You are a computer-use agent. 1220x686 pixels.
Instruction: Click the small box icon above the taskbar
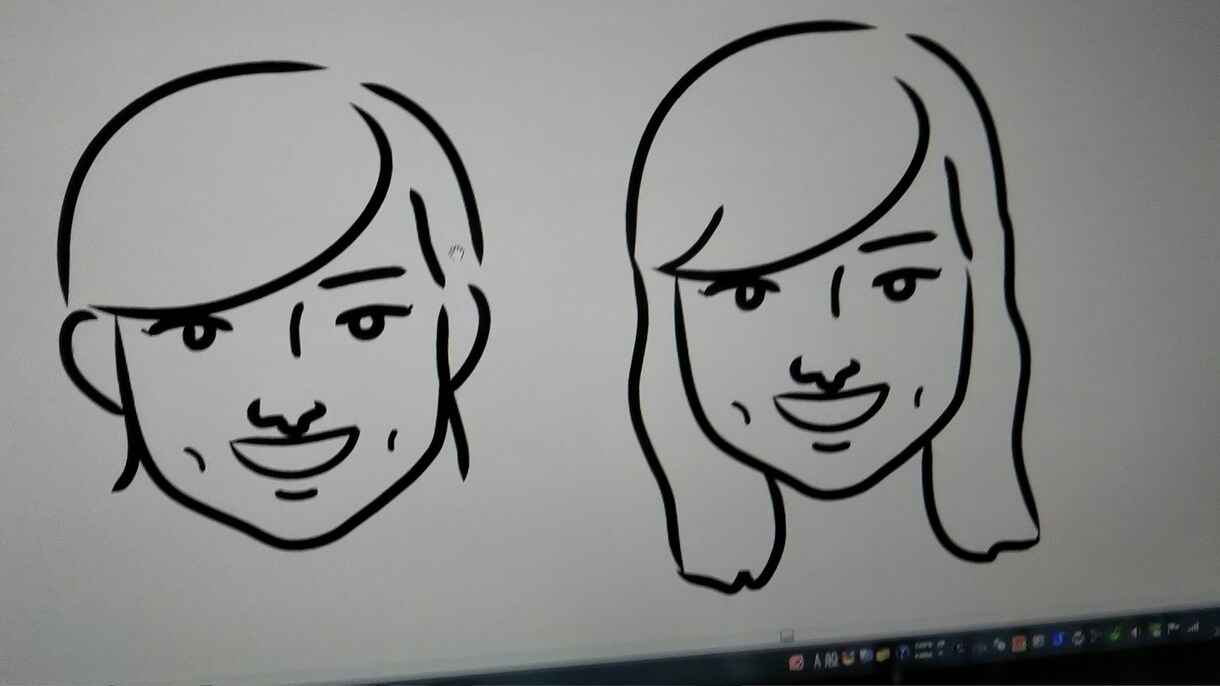(787, 635)
